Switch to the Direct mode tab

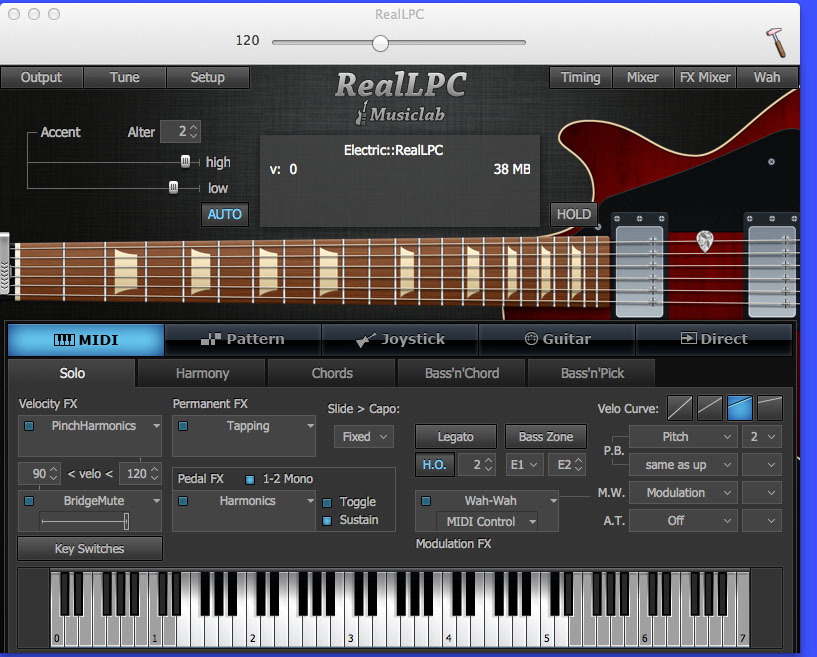714,339
